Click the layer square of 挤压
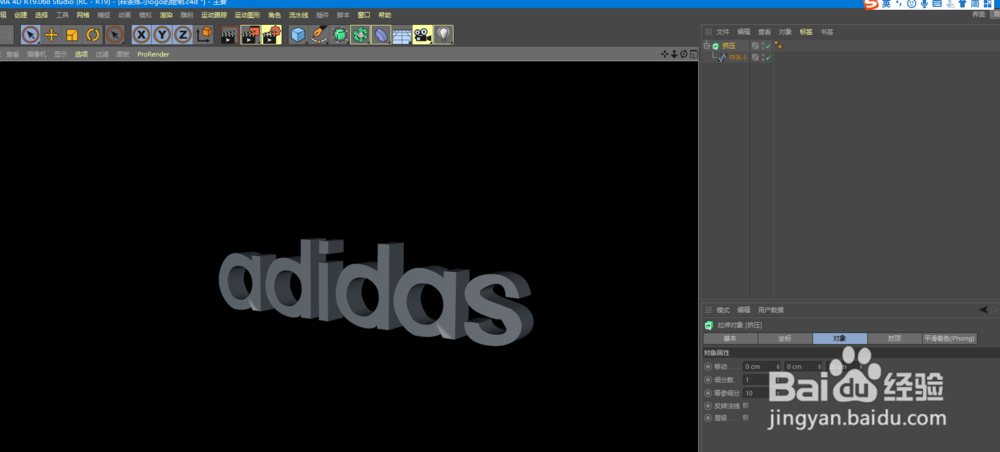 (x=755, y=46)
